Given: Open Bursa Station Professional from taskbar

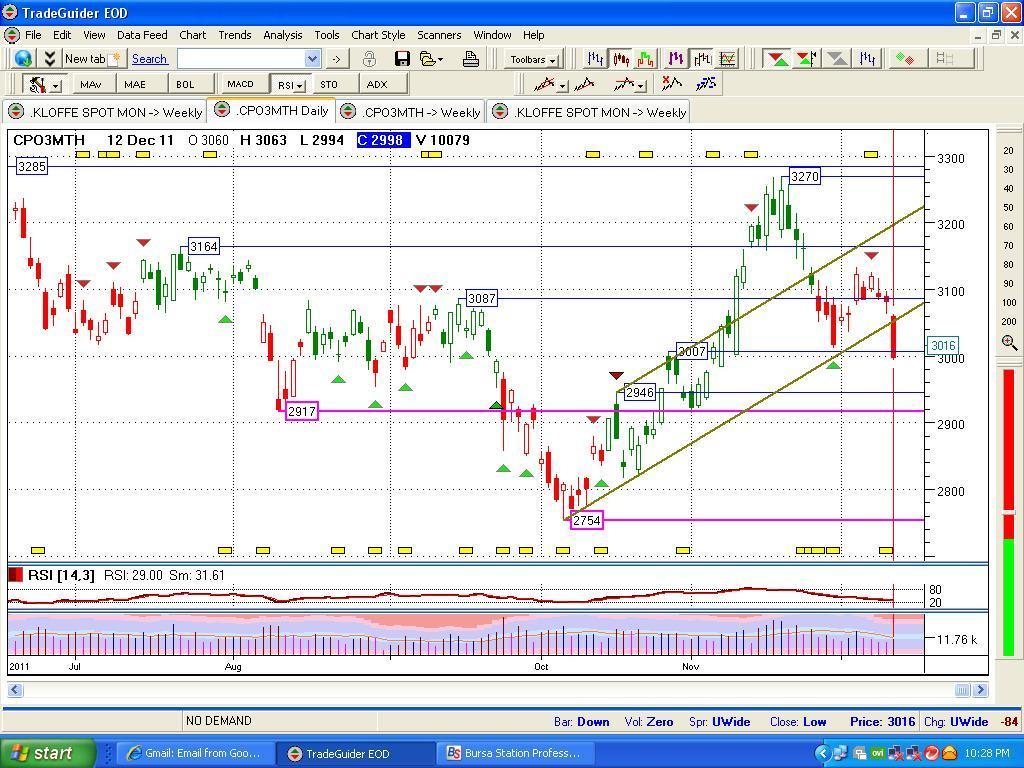Looking at the screenshot, I should coord(512,753).
